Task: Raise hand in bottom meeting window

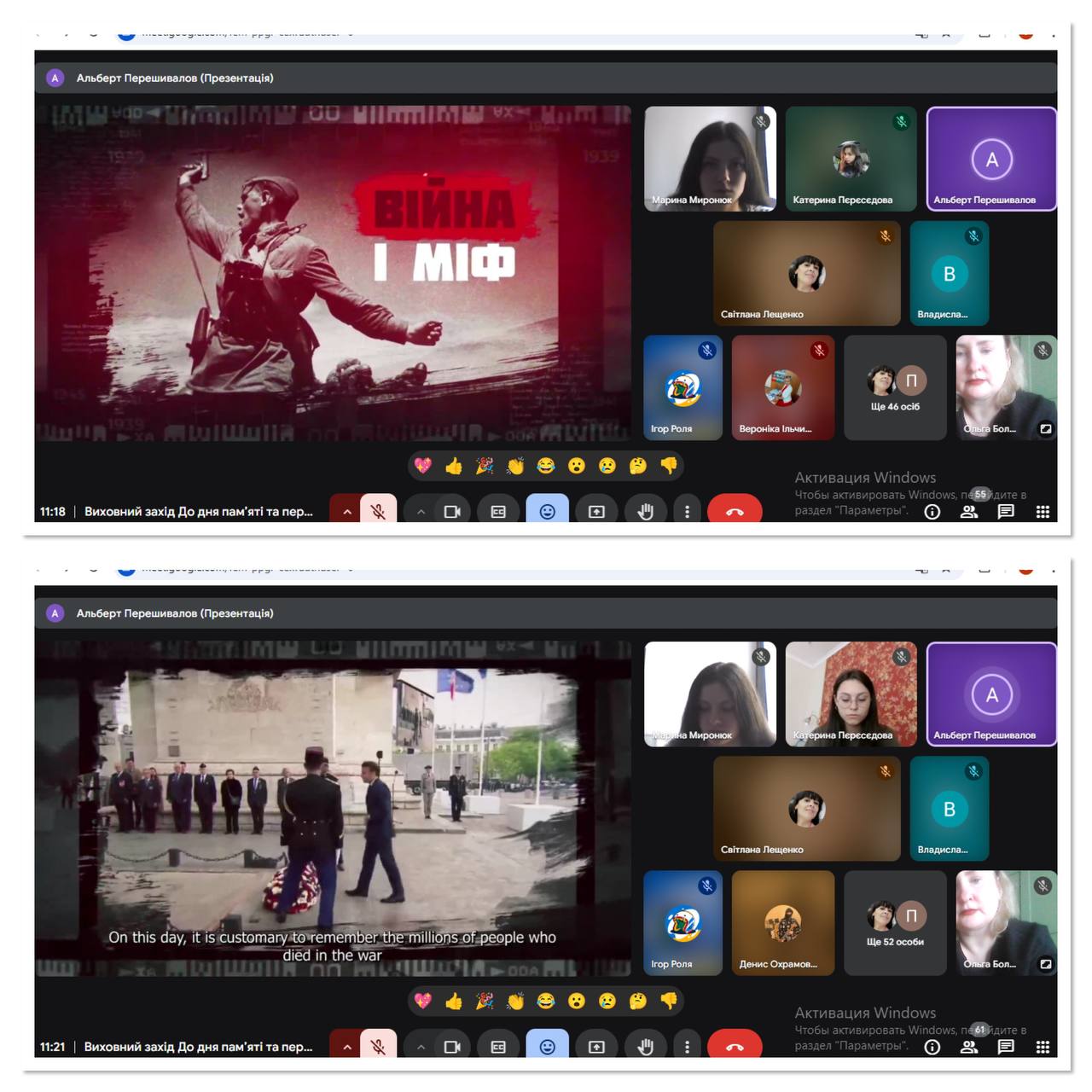Action: [646, 1046]
